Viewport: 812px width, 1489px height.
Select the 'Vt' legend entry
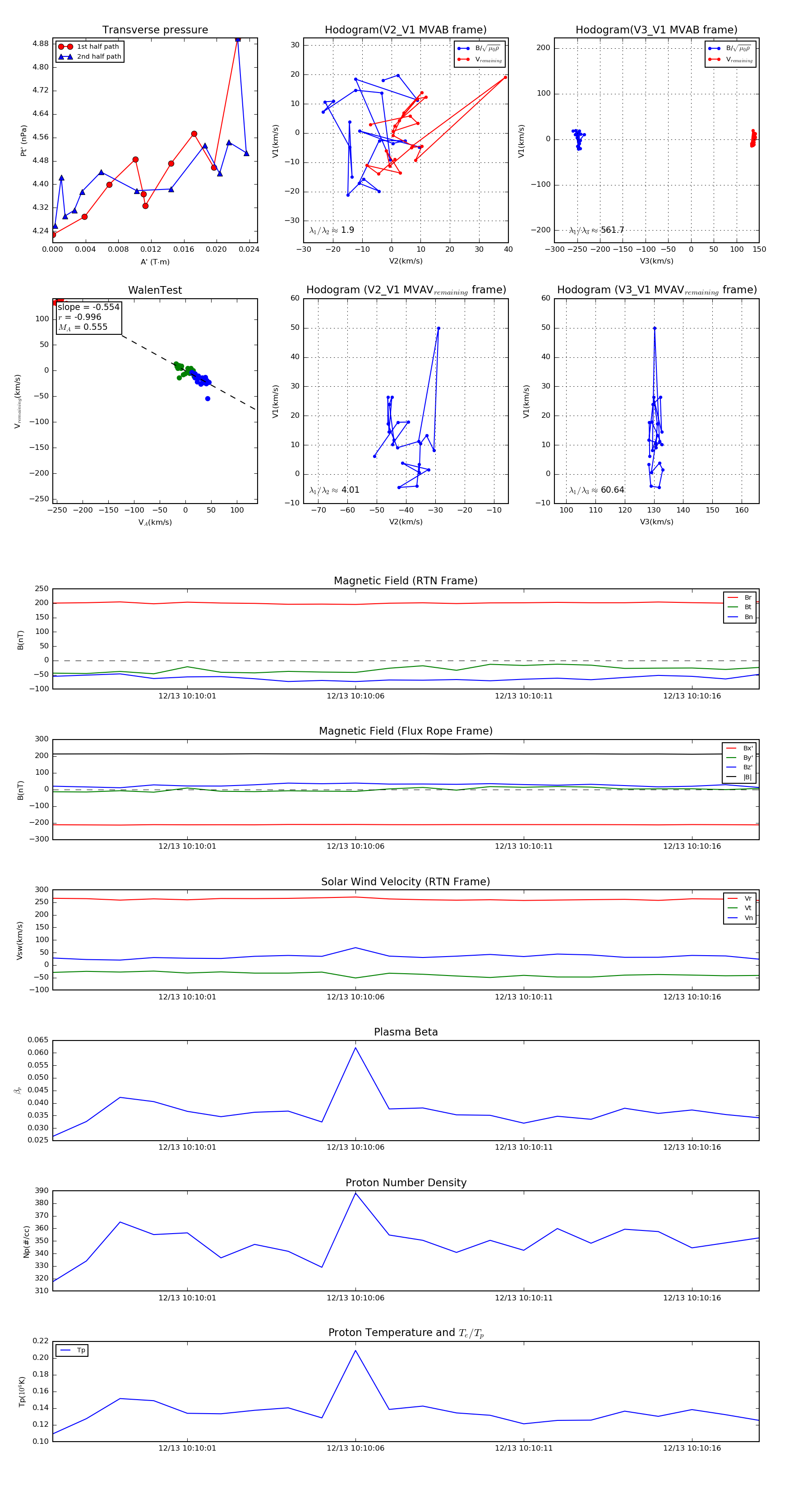(740, 908)
